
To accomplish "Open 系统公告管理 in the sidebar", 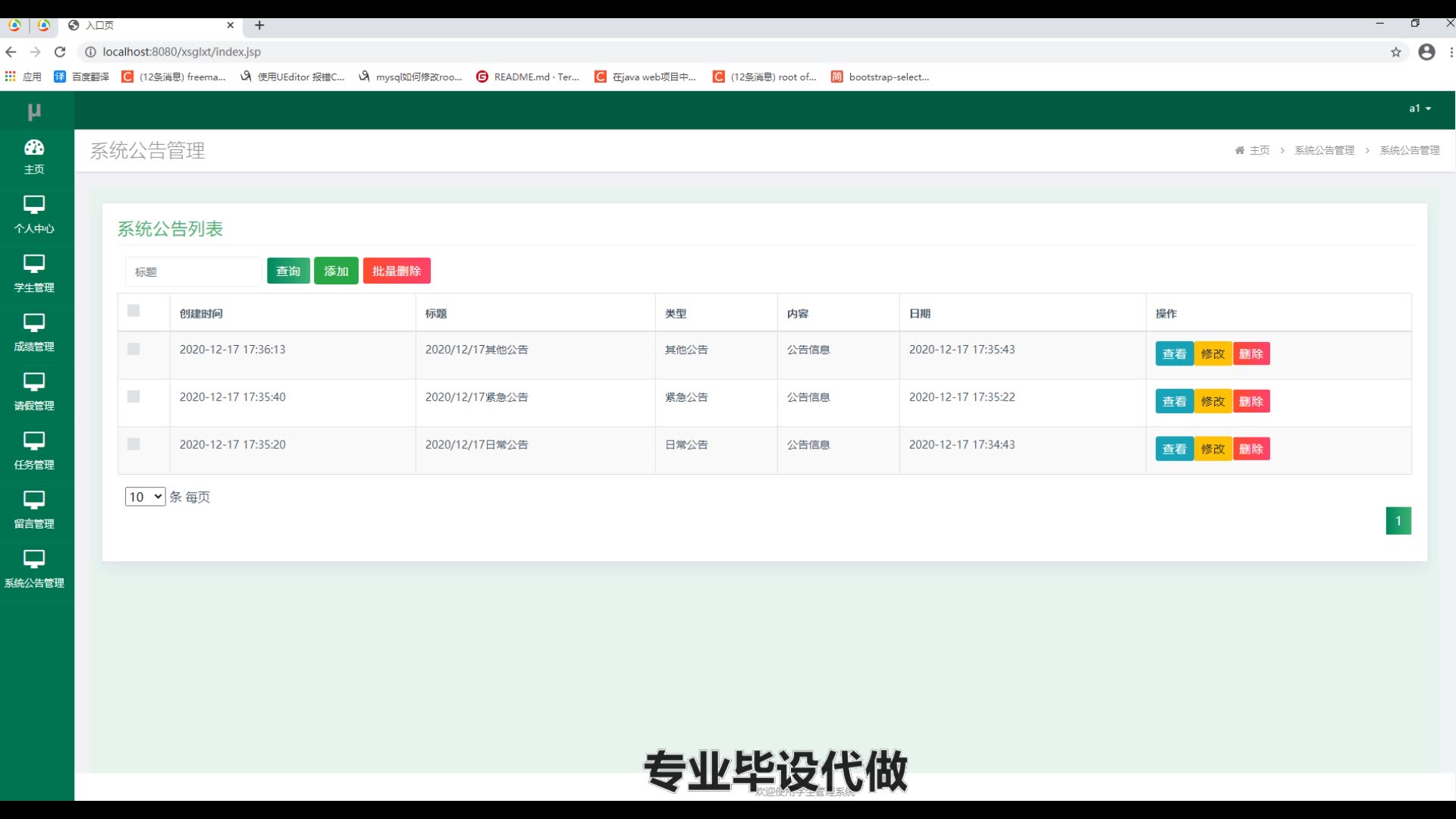I will tap(34, 570).
